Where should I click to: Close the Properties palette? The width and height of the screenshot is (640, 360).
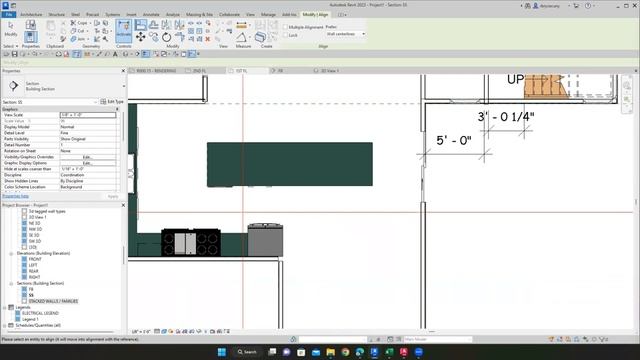tap(123, 71)
